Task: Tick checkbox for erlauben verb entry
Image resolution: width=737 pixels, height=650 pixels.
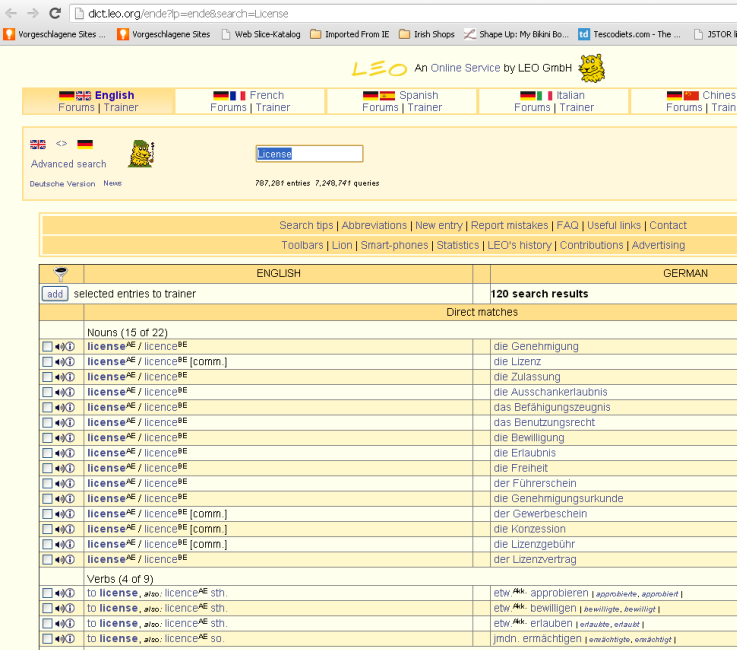Action: (x=47, y=623)
